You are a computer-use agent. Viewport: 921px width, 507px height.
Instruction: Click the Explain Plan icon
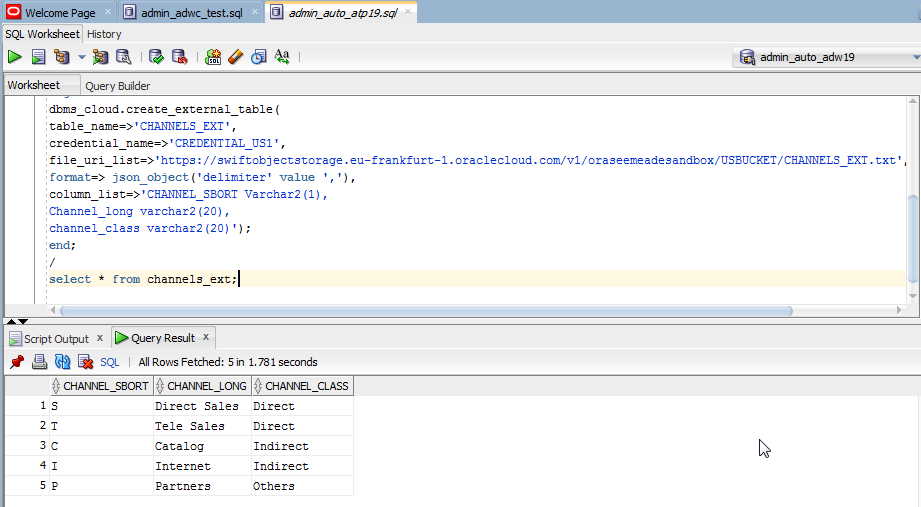point(62,57)
